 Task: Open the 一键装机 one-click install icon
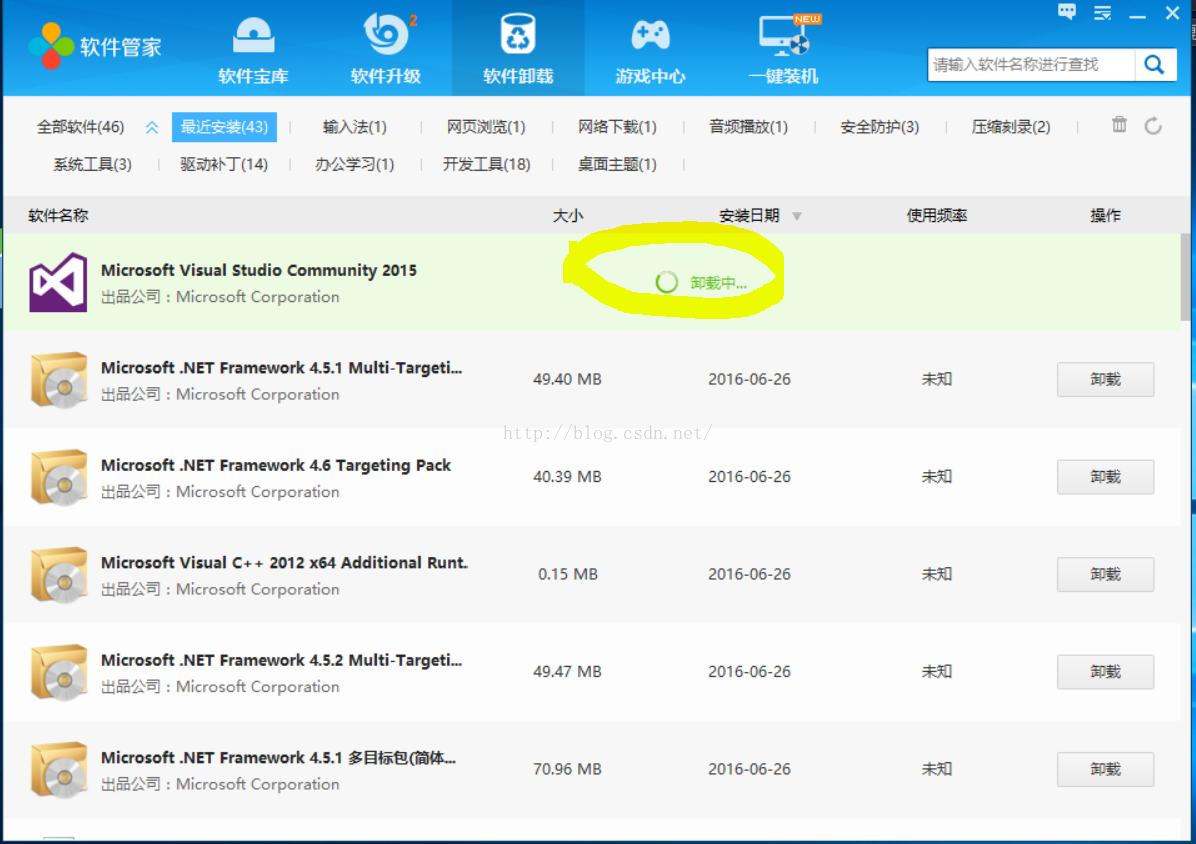tap(785, 36)
